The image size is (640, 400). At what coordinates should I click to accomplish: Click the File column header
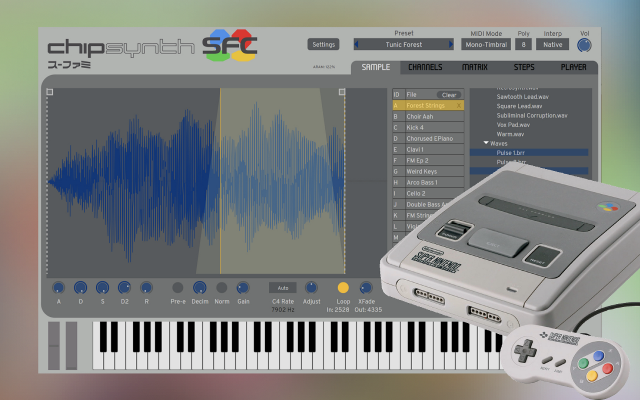pos(411,95)
